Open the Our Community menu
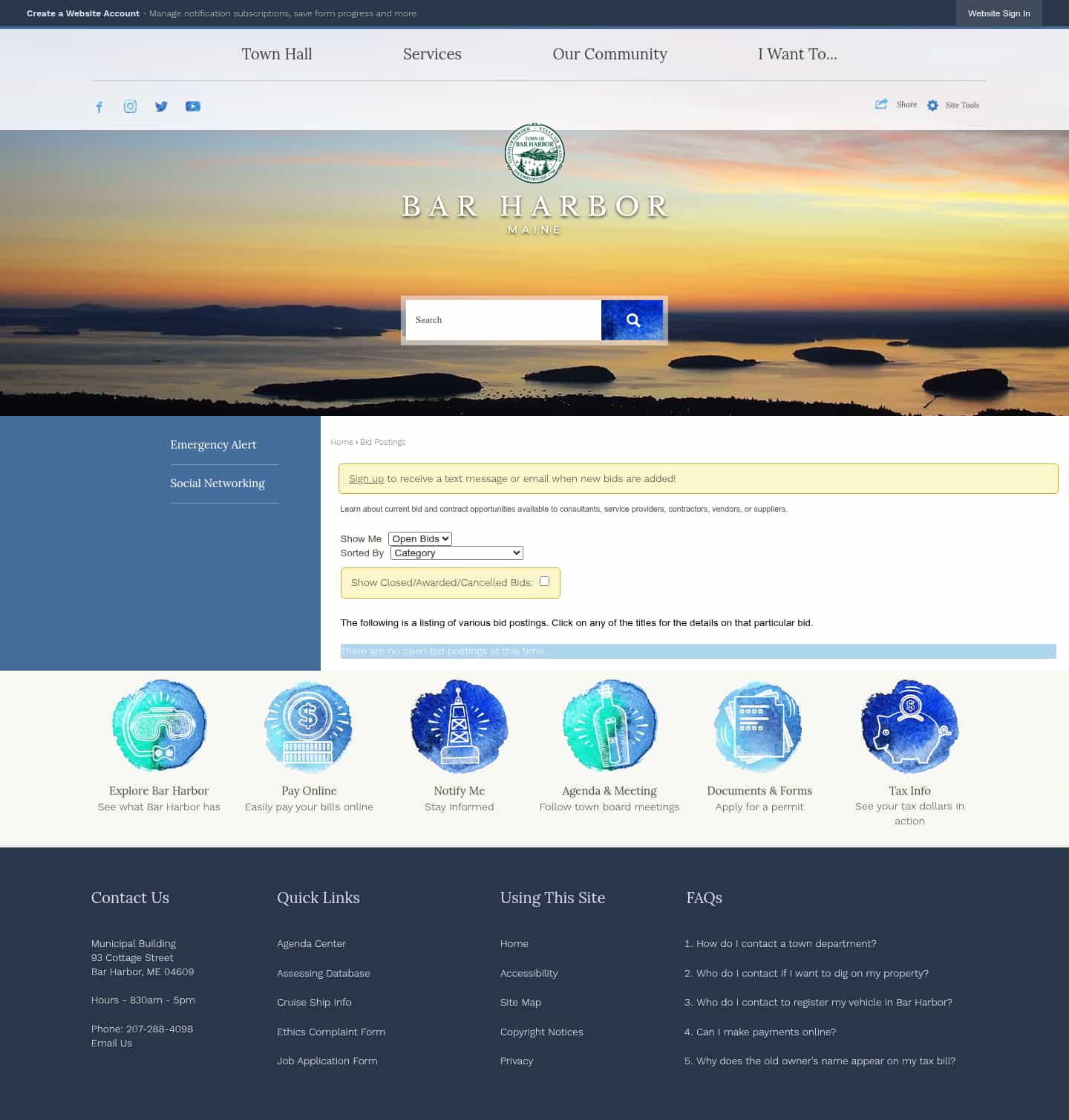The width and height of the screenshot is (1069, 1120). tap(609, 54)
